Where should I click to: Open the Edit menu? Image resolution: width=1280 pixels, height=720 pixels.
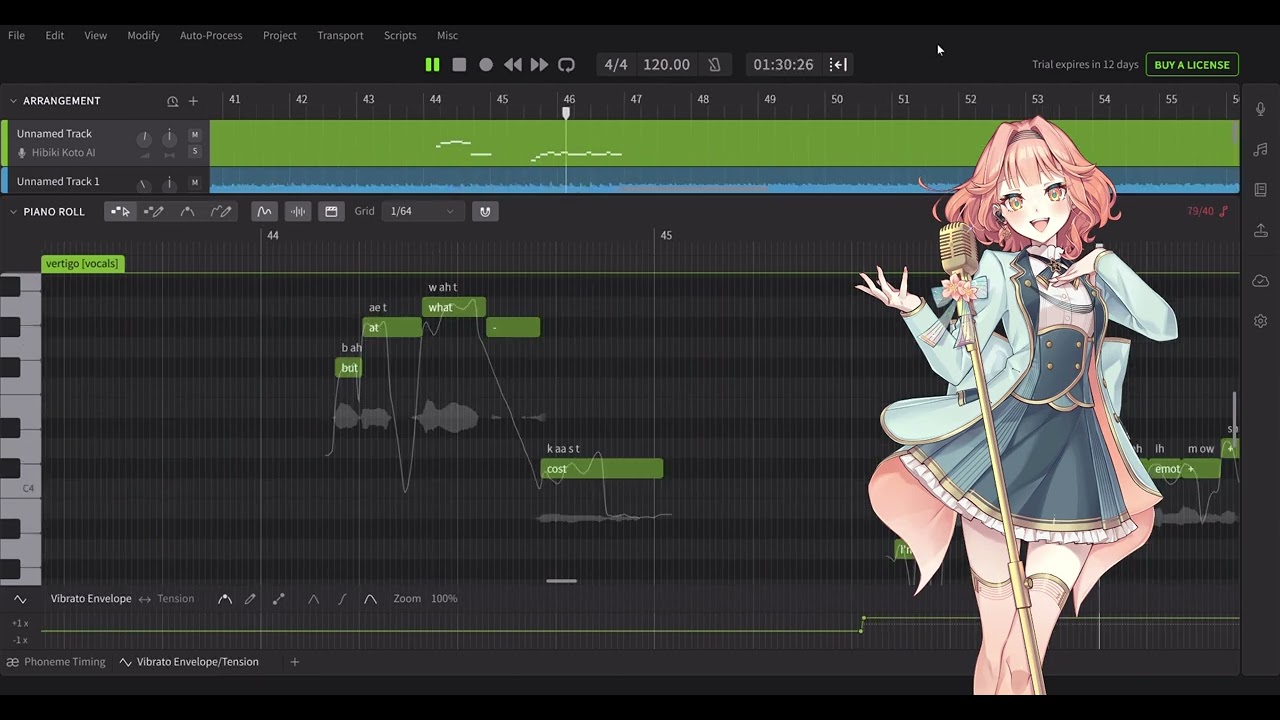[x=55, y=35]
